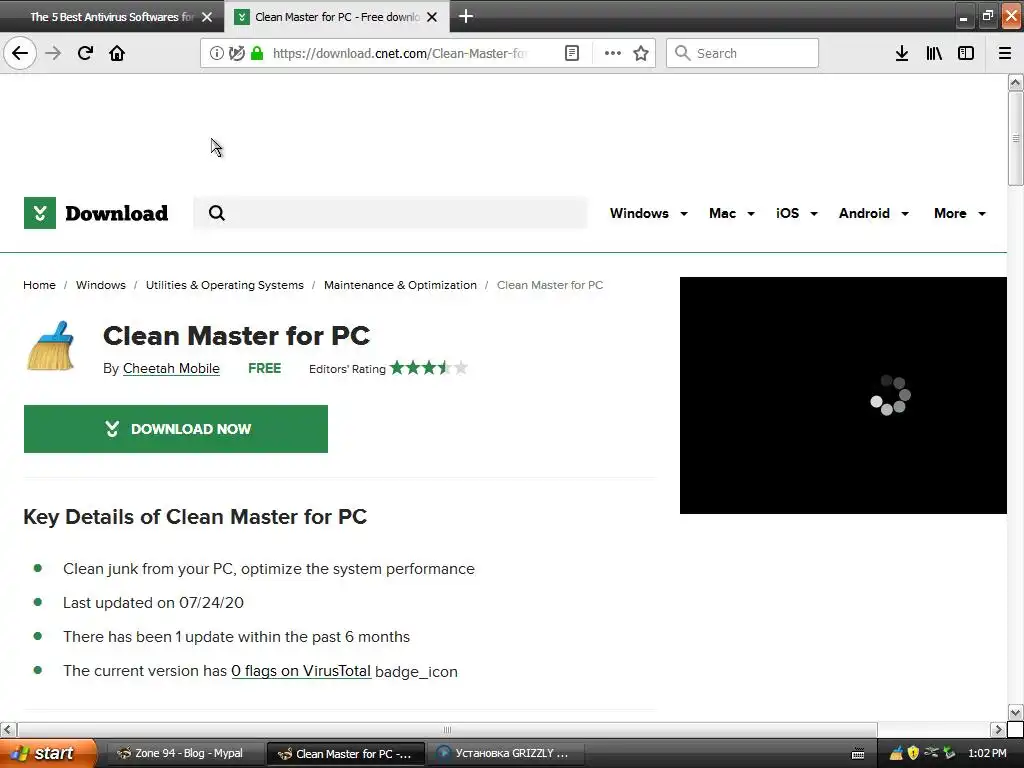Click the broom tray icon in taskbar

(x=896, y=753)
